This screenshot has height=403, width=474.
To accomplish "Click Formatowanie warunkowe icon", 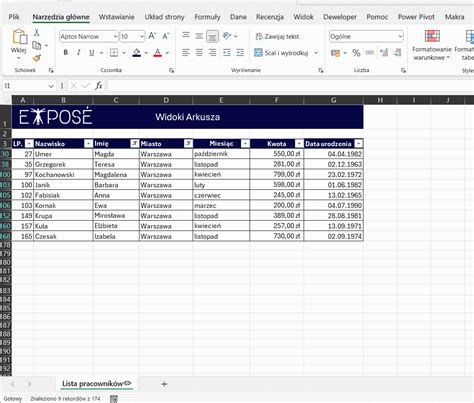I will click(432, 36).
